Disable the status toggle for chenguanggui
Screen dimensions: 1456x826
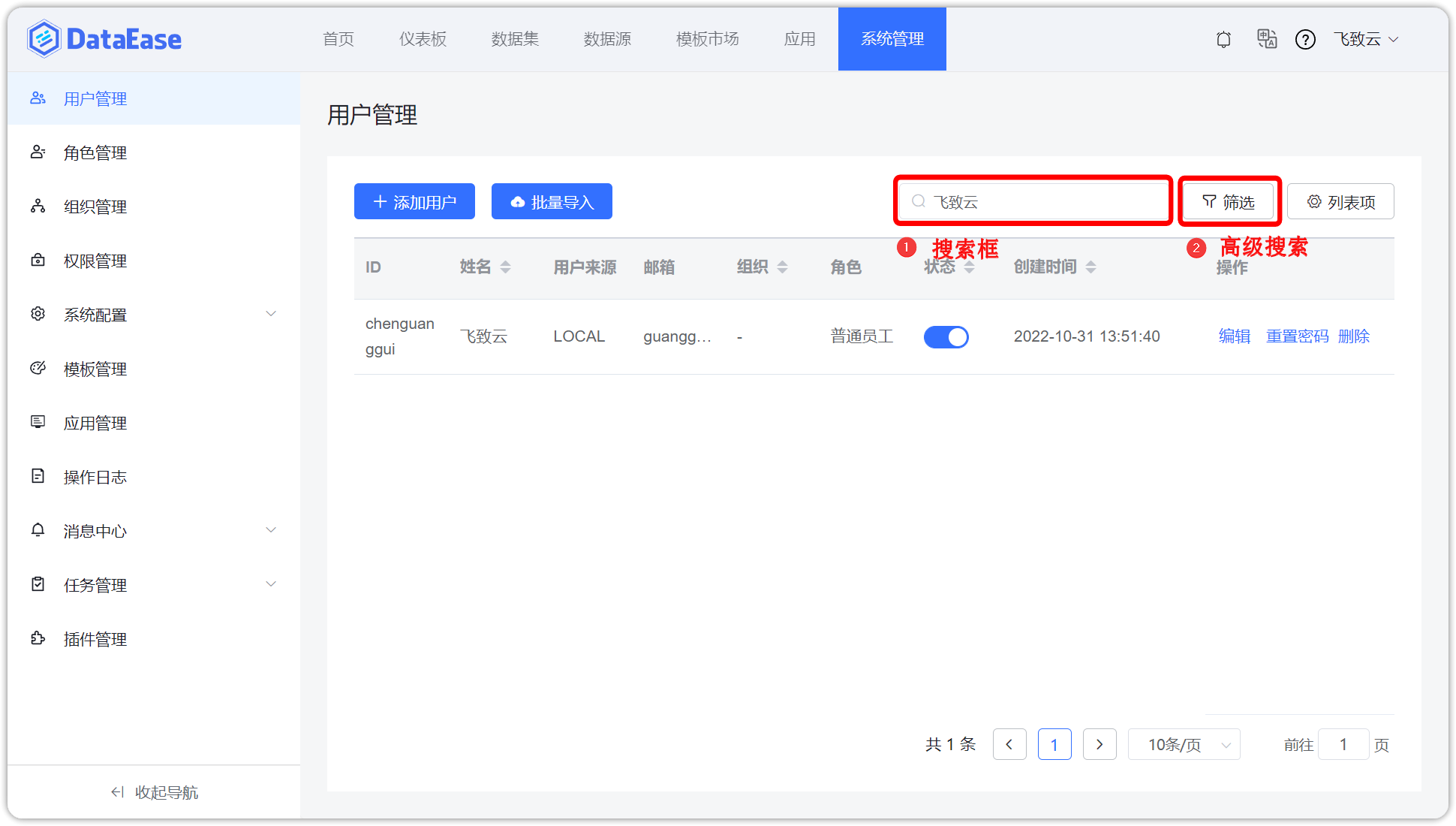[x=946, y=337]
